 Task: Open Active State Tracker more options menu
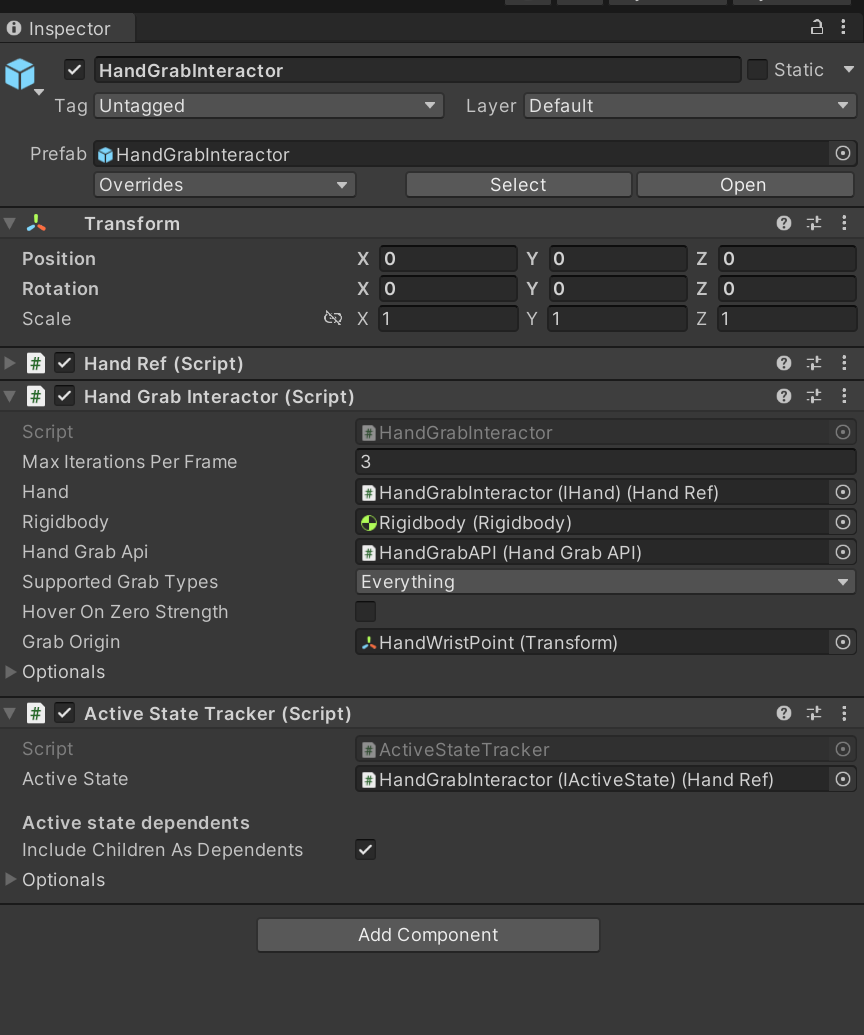[x=844, y=713]
